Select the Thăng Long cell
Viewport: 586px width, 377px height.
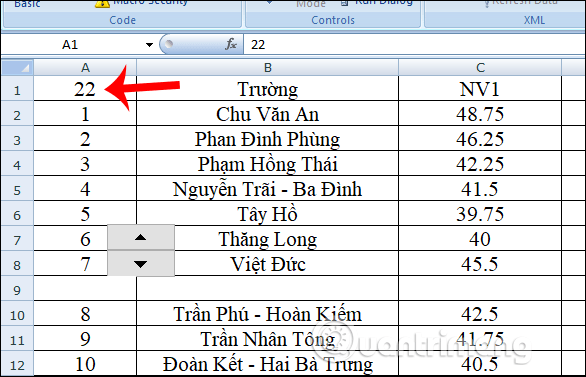click(268, 239)
